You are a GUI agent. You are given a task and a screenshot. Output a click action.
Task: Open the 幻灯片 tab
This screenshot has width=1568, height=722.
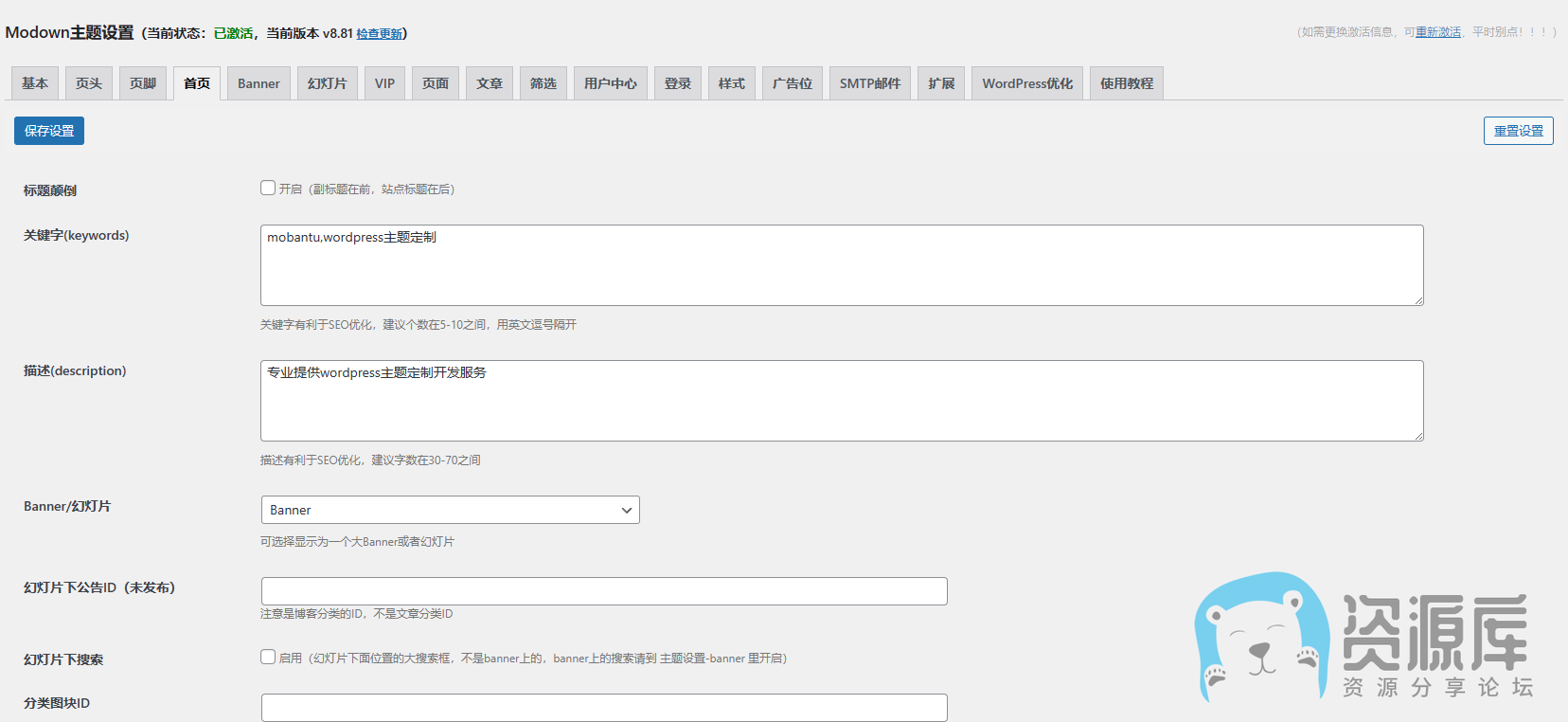pos(327,83)
